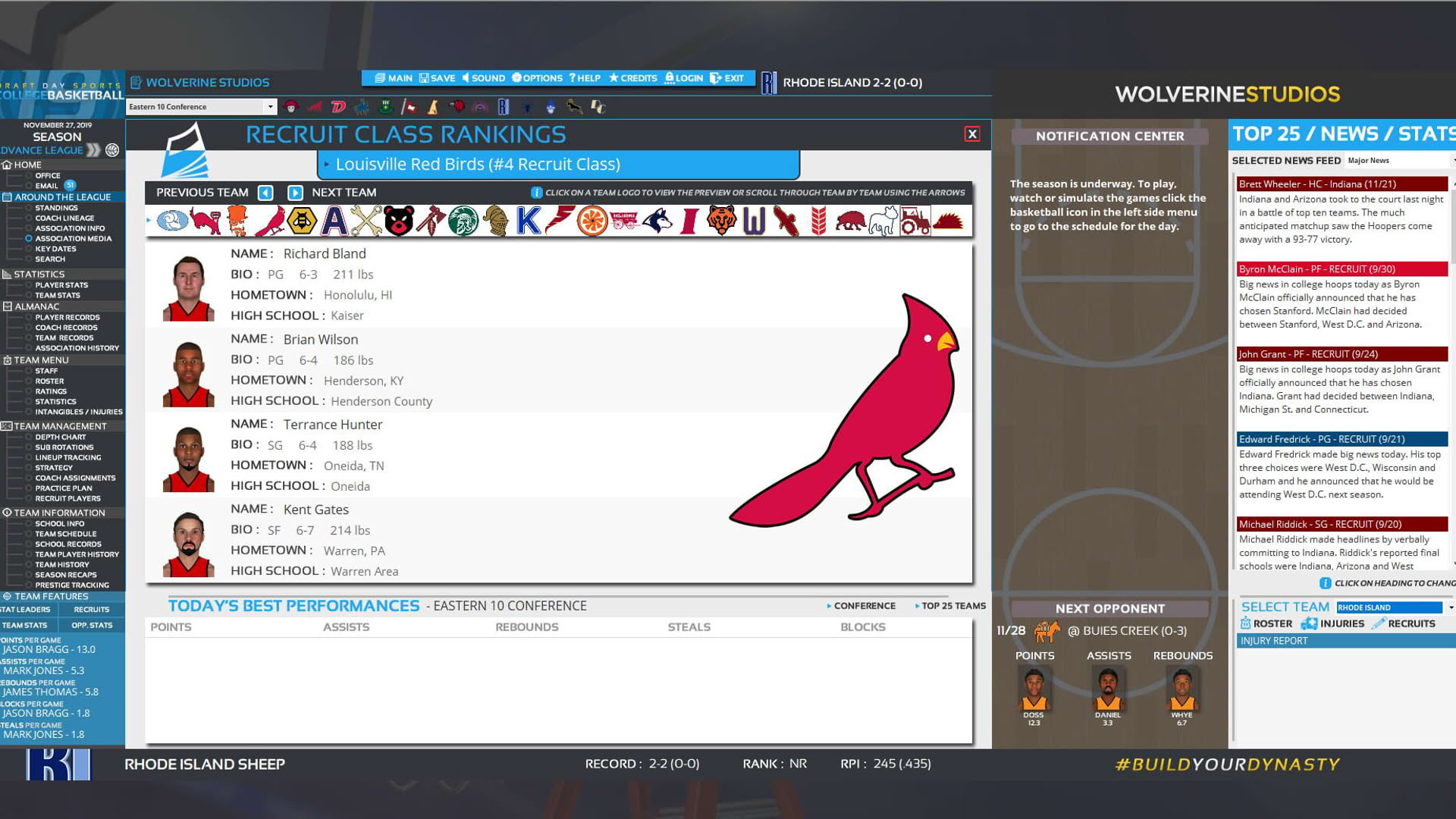This screenshot has width=1456, height=819.
Task: Select the red cardinal team logo in strip
Action: click(x=269, y=221)
